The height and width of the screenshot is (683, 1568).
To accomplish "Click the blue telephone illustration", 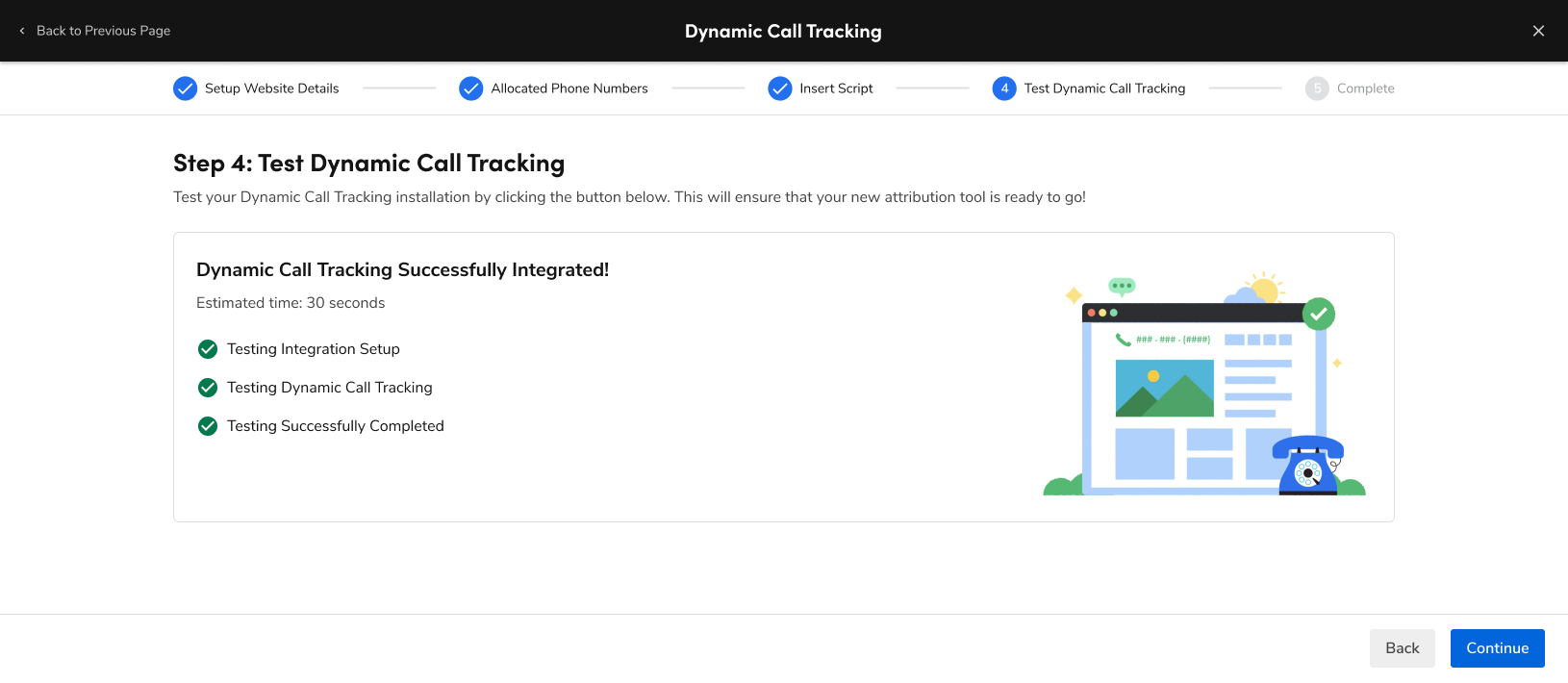I will (x=1308, y=466).
